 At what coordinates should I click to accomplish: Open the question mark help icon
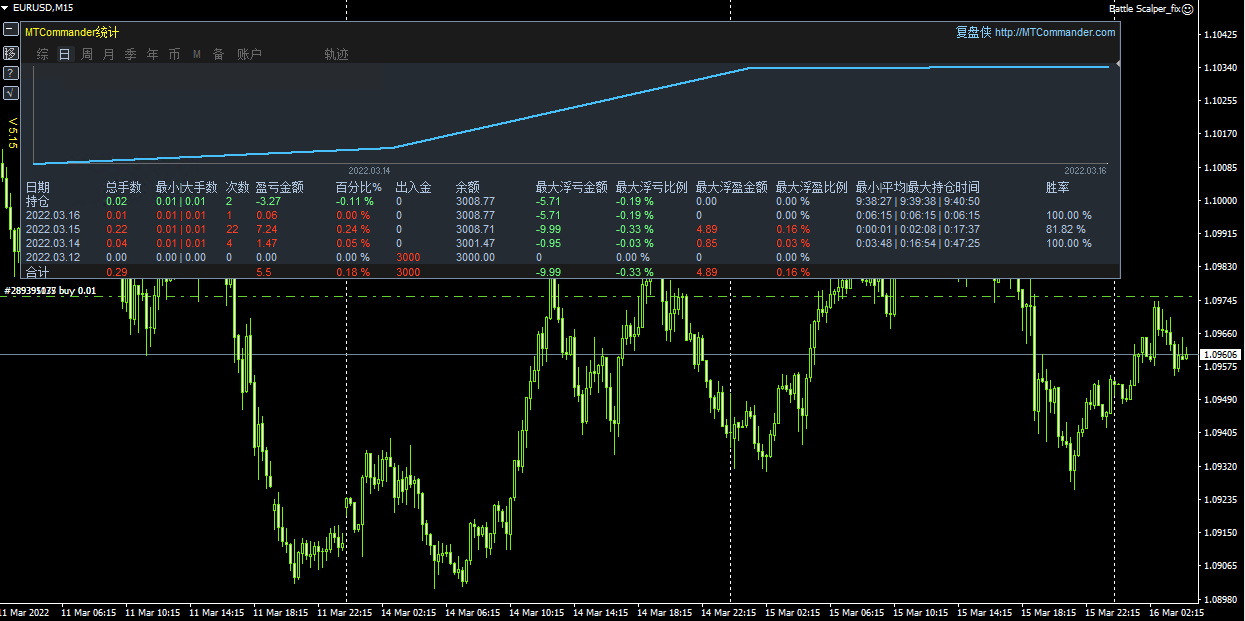(x=10, y=73)
